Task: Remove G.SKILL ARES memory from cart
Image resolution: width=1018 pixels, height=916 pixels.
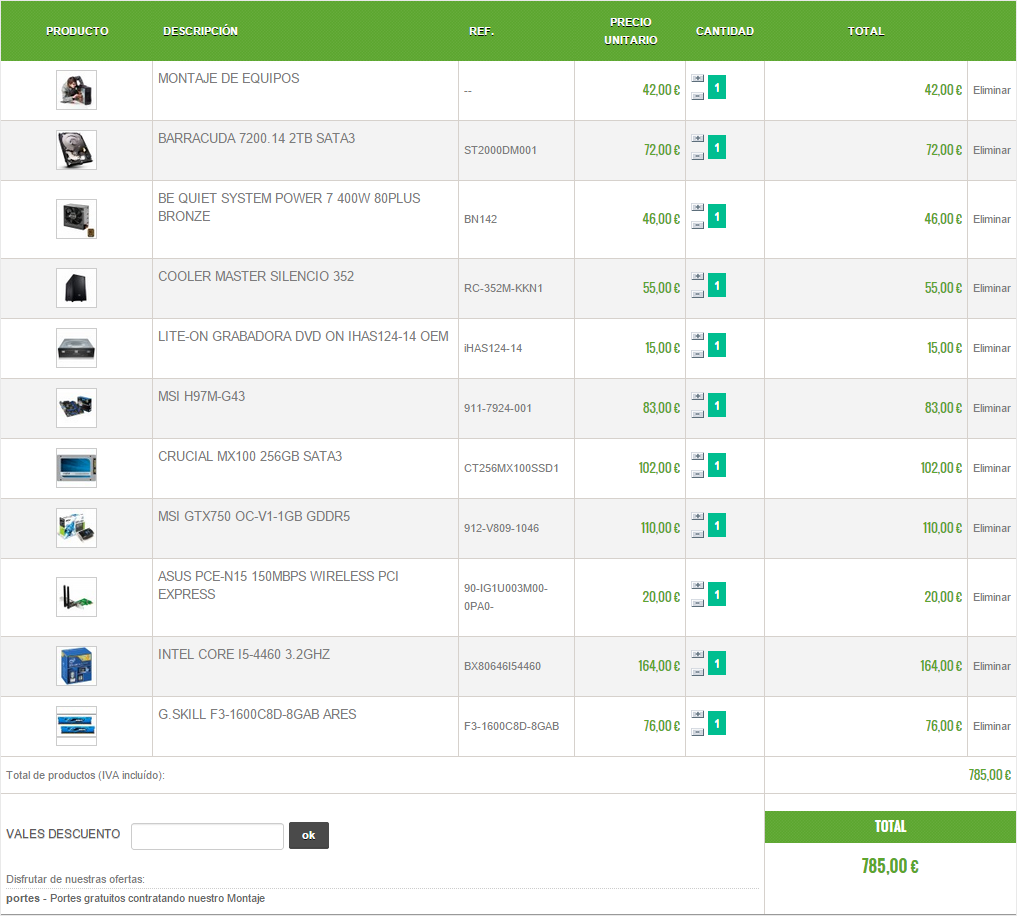Action: 991,726
